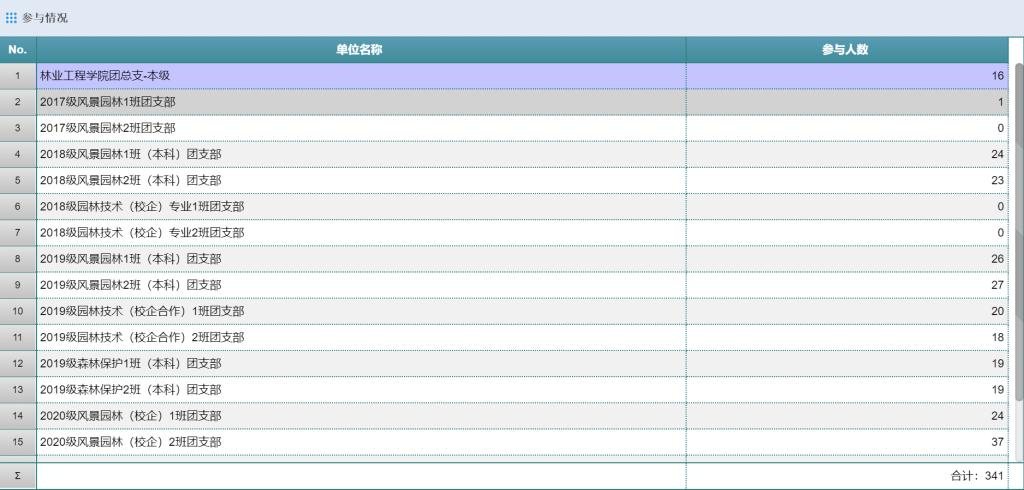Click the No. column header
The image size is (1024, 490).
[x=18, y=50]
